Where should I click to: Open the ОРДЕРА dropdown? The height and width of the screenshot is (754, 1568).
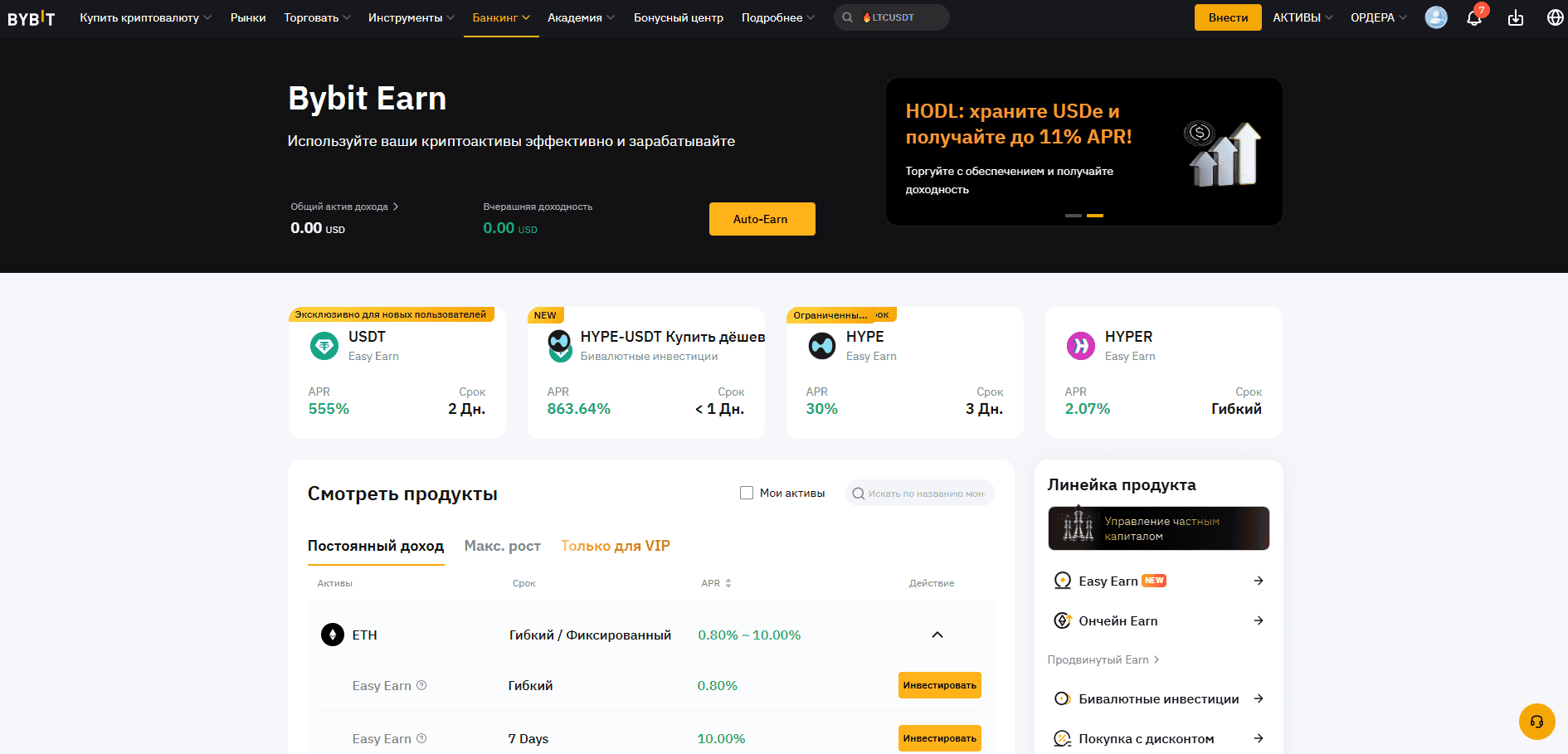click(x=1379, y=17)
